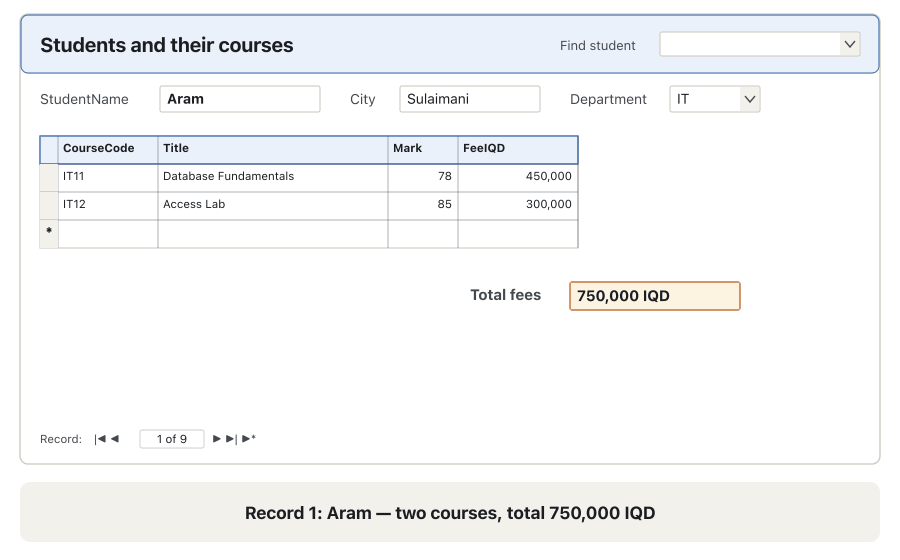
Task: Go to next record arrow
Action: click(216, 439)
